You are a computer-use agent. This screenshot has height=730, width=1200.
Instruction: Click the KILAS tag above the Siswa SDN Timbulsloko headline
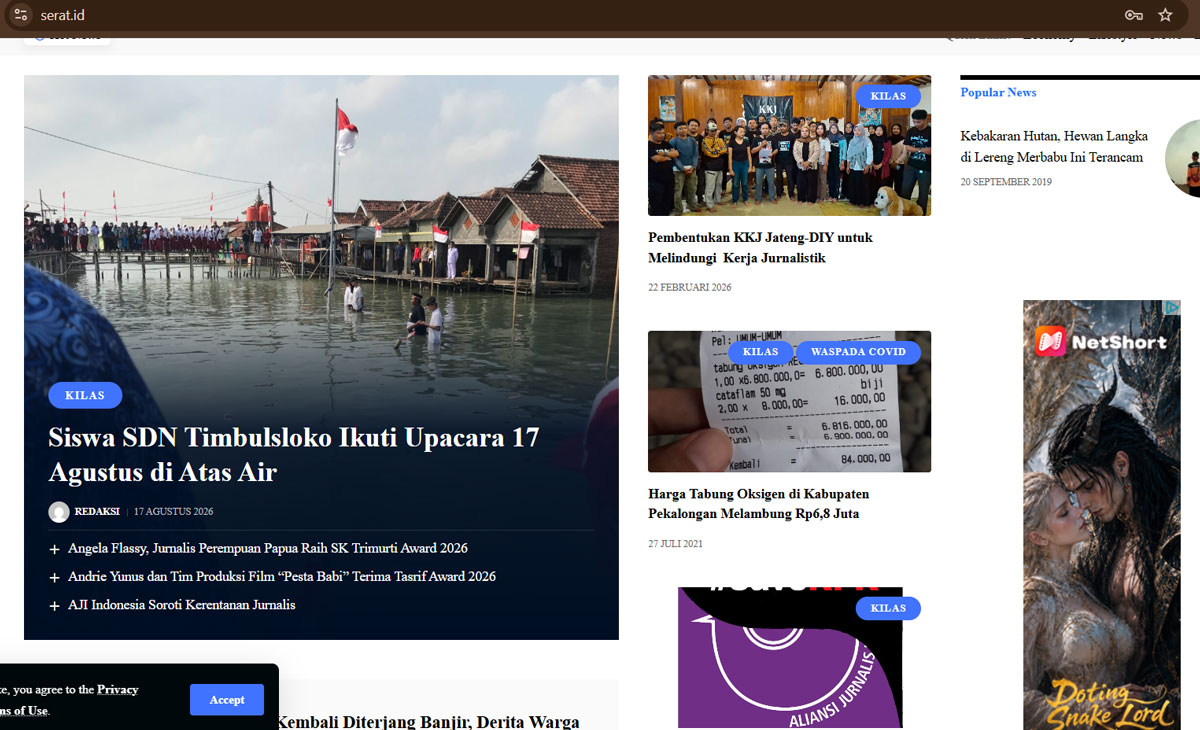85,395
